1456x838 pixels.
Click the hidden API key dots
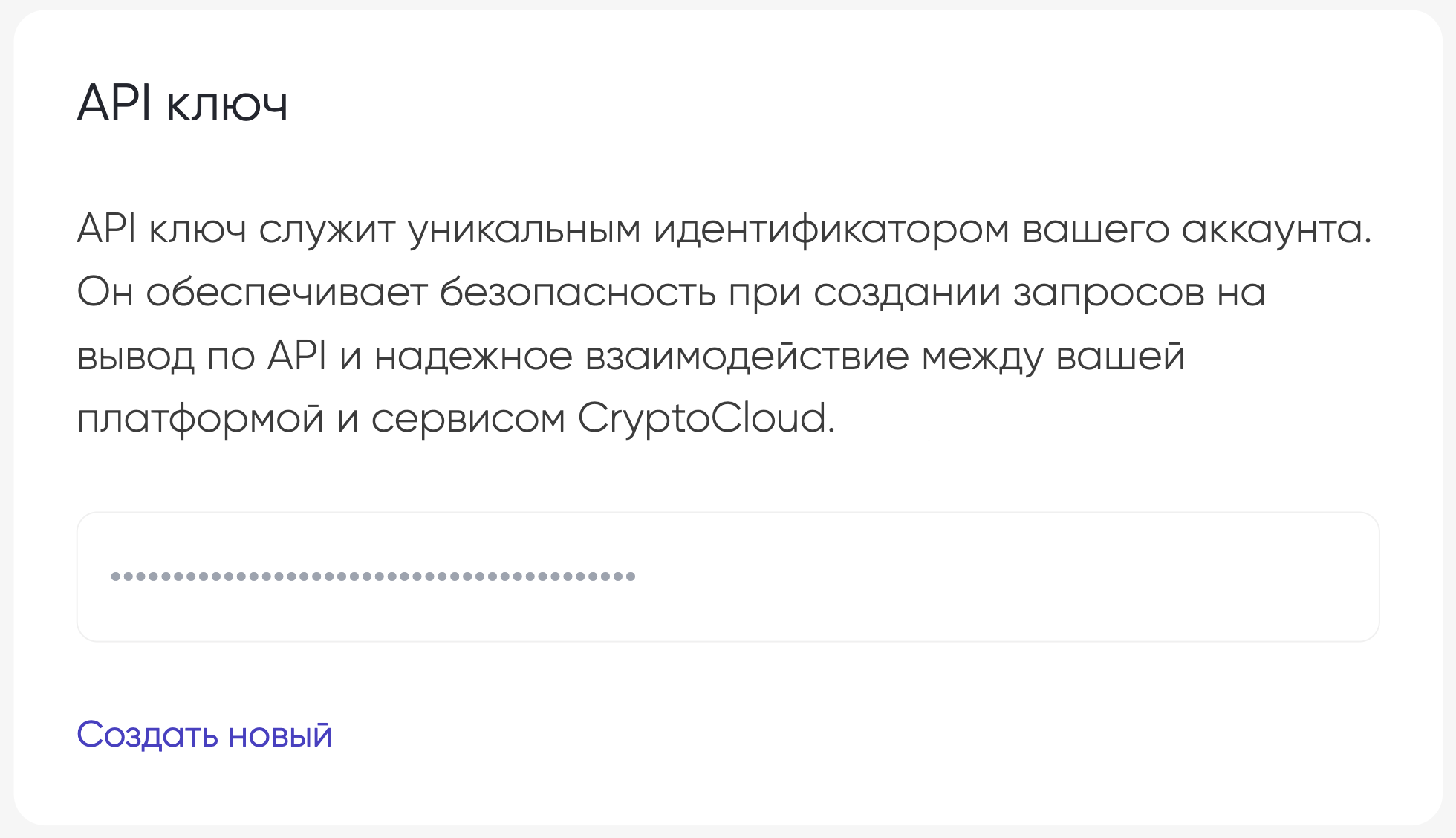(373, 576)
